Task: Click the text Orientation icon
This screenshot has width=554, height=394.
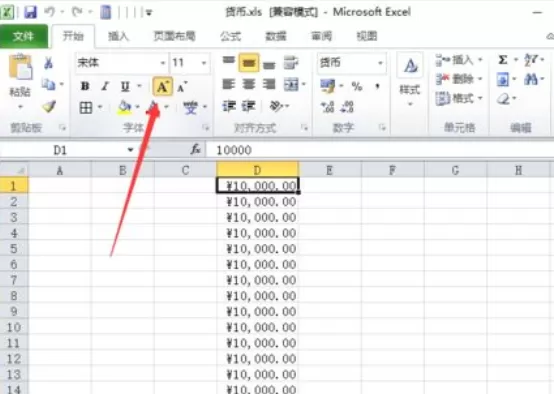Action: click(x=276, y=106)
